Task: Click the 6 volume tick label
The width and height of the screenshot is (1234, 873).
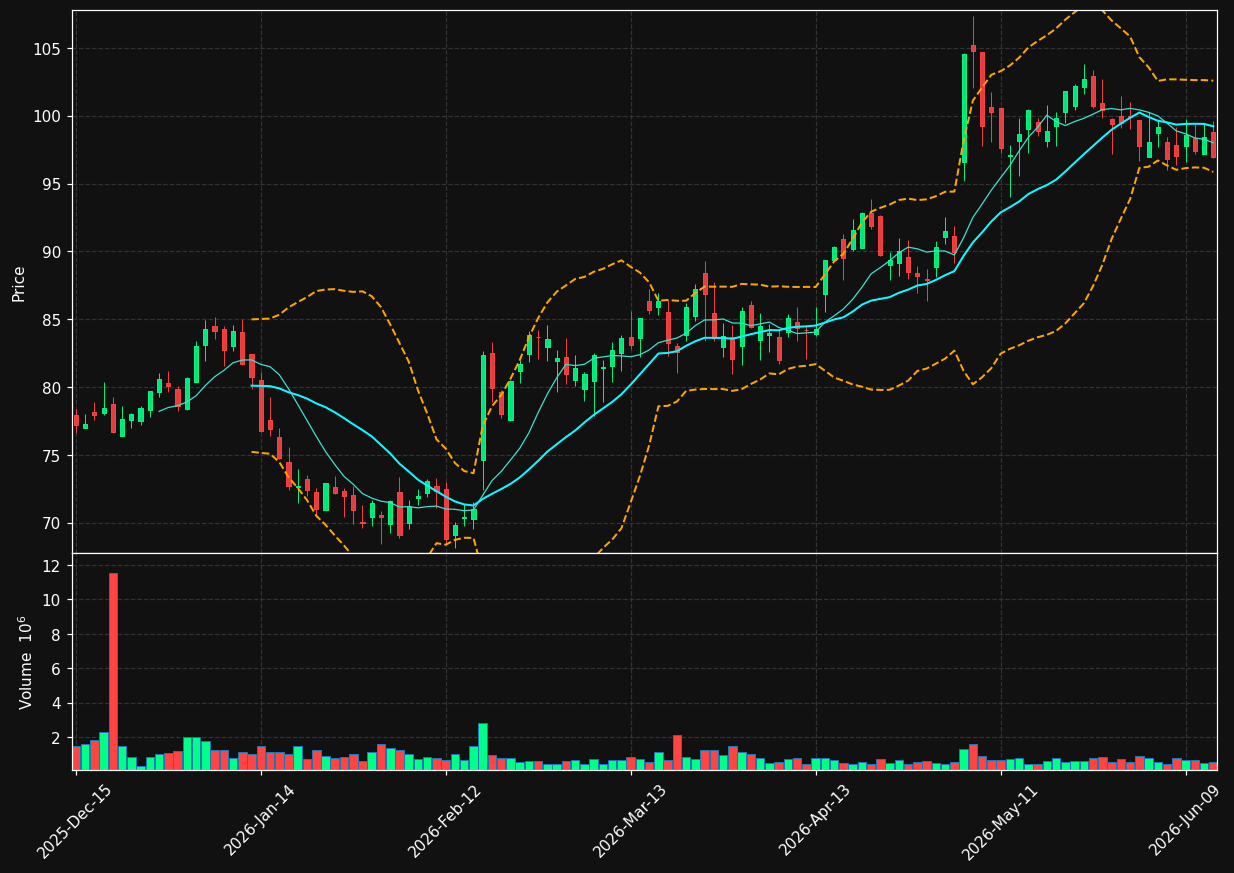Action: pyautogui.click(x=57, y=669)
